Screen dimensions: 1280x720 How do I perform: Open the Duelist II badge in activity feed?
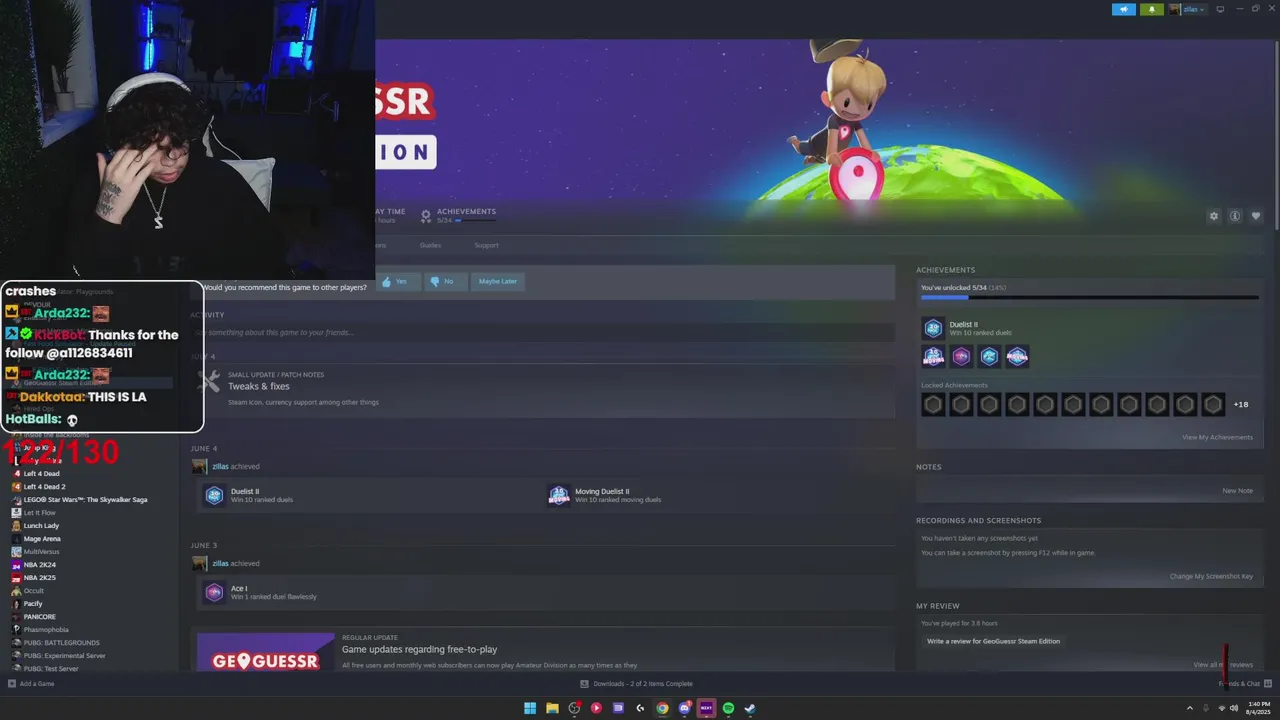[214, 495]
